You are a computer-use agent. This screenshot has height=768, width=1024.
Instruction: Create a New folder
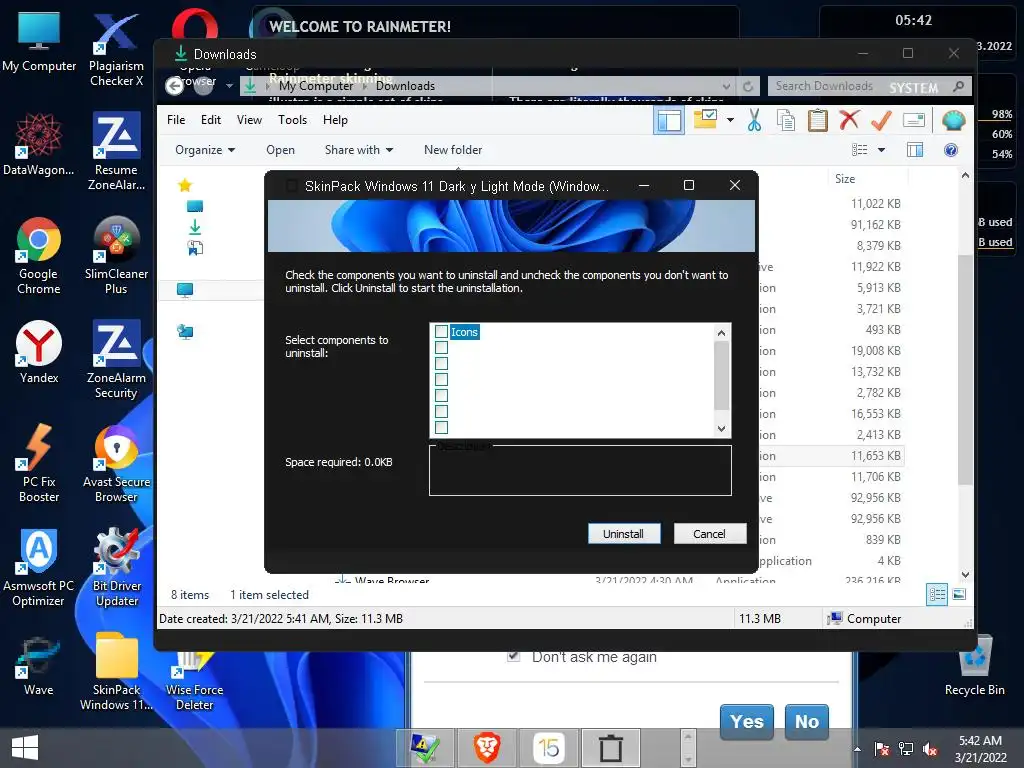click(453, 150)
